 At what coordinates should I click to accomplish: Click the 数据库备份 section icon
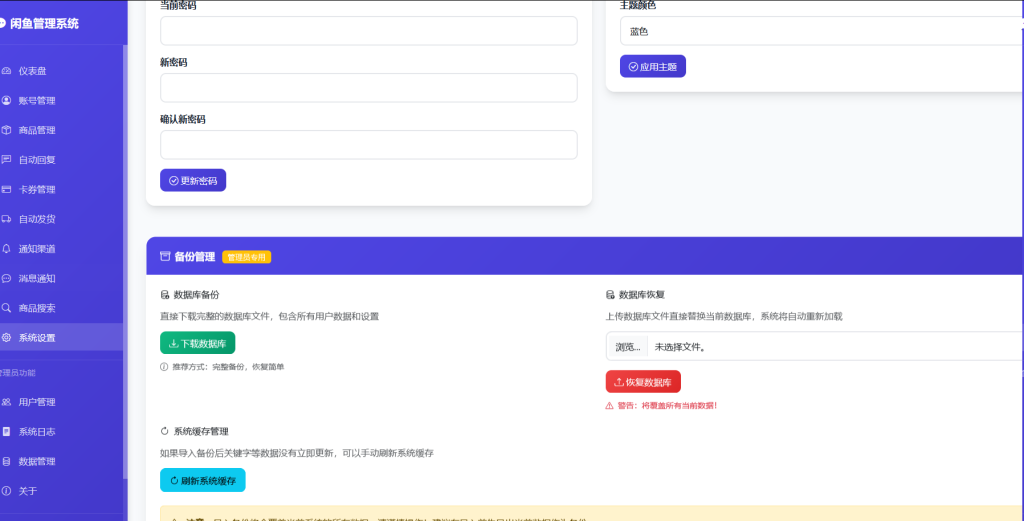click(x=165, y=295)
